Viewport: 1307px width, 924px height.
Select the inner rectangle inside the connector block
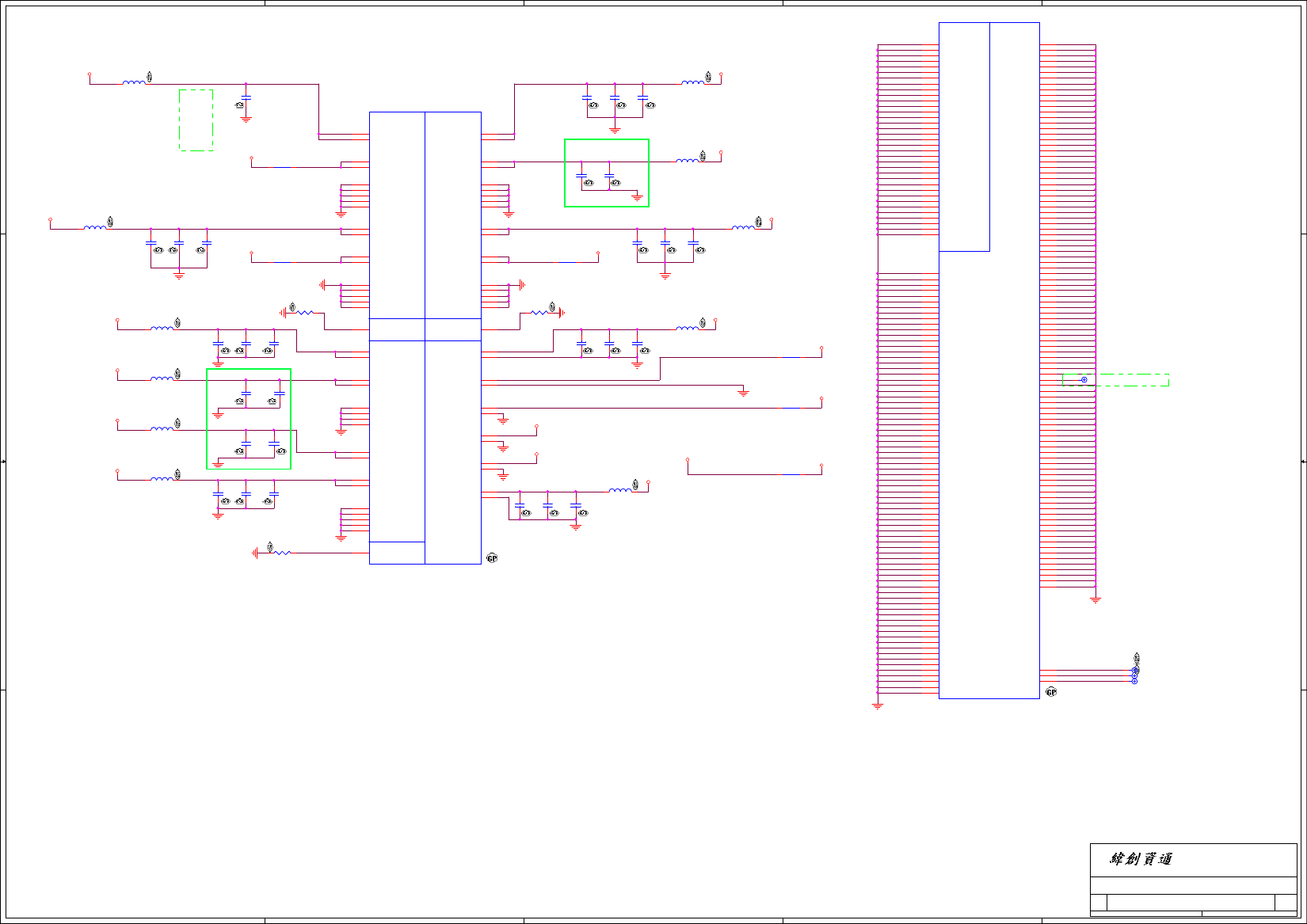click(964, 137)
